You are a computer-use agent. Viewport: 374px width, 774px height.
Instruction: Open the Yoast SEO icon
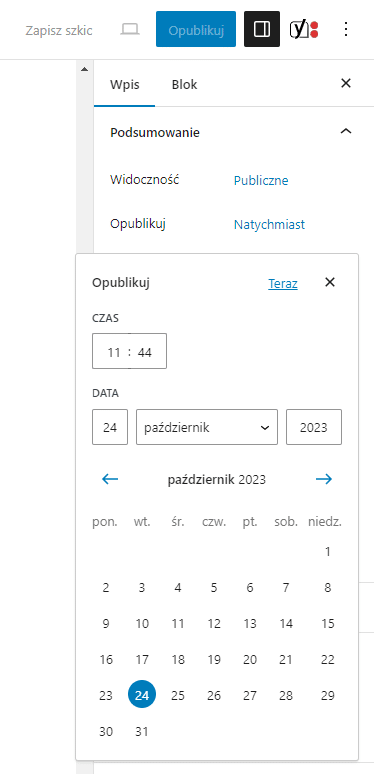coord(304,30)
